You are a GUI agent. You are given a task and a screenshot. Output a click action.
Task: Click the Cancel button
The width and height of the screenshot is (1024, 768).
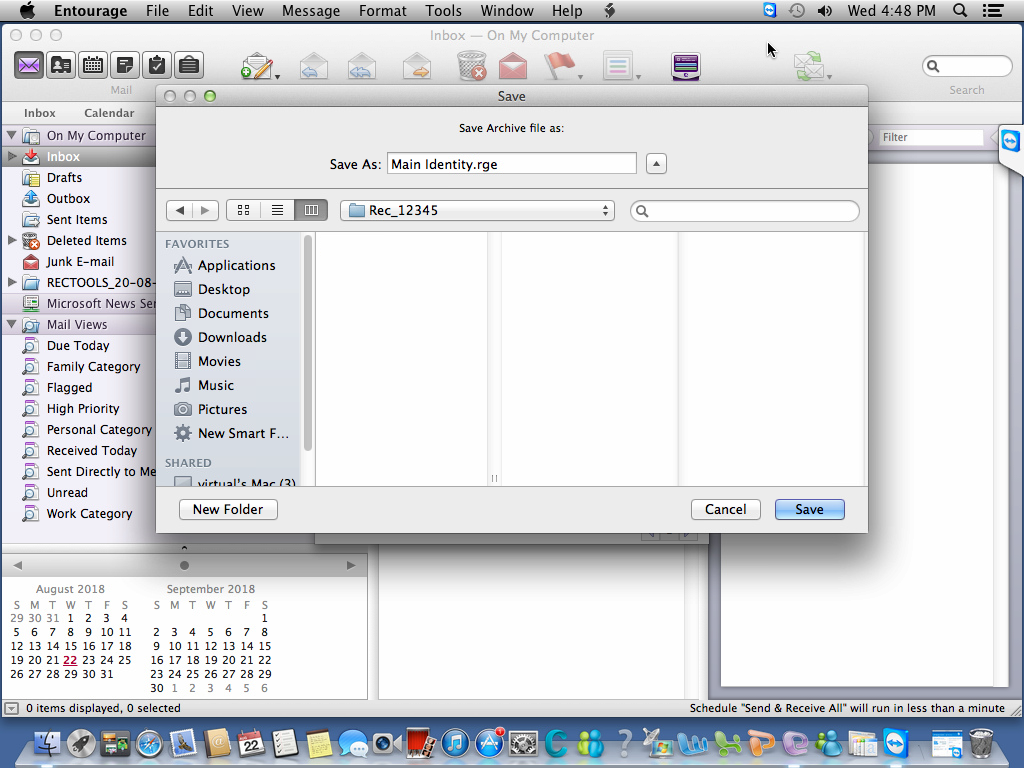coord(726,509)
